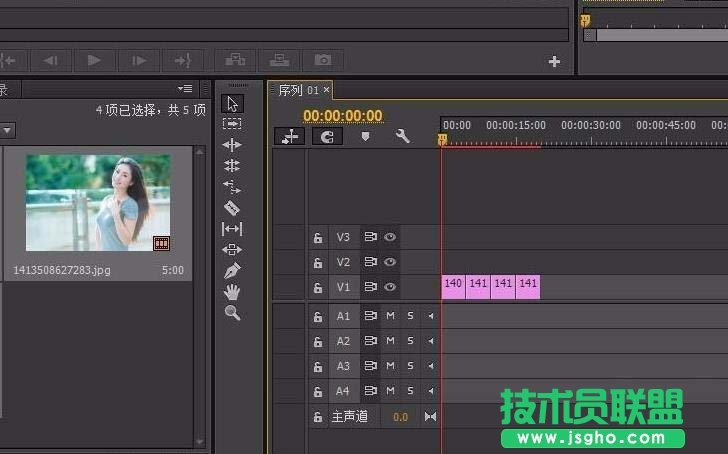Mute the A4 audio track
This screenshot has width=728, height=454.
coord(390,391)
